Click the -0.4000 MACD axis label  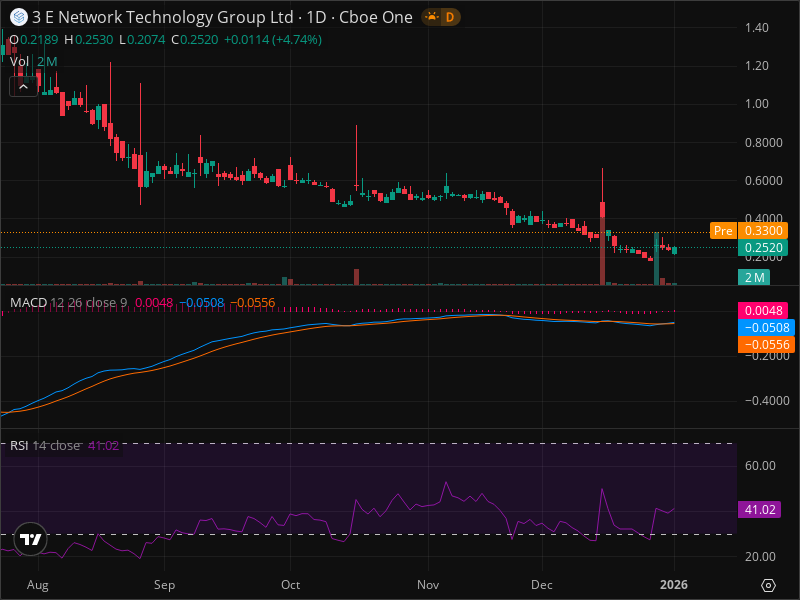tap(767, 401)
